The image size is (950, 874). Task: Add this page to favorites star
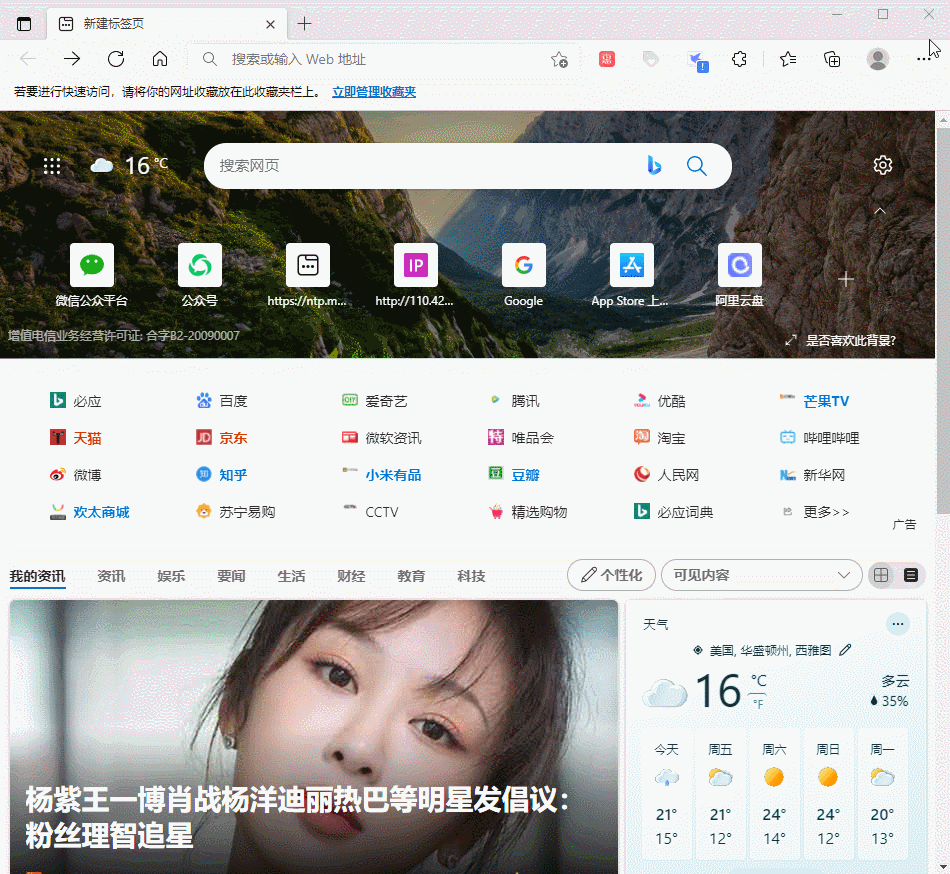pos(559,60)
